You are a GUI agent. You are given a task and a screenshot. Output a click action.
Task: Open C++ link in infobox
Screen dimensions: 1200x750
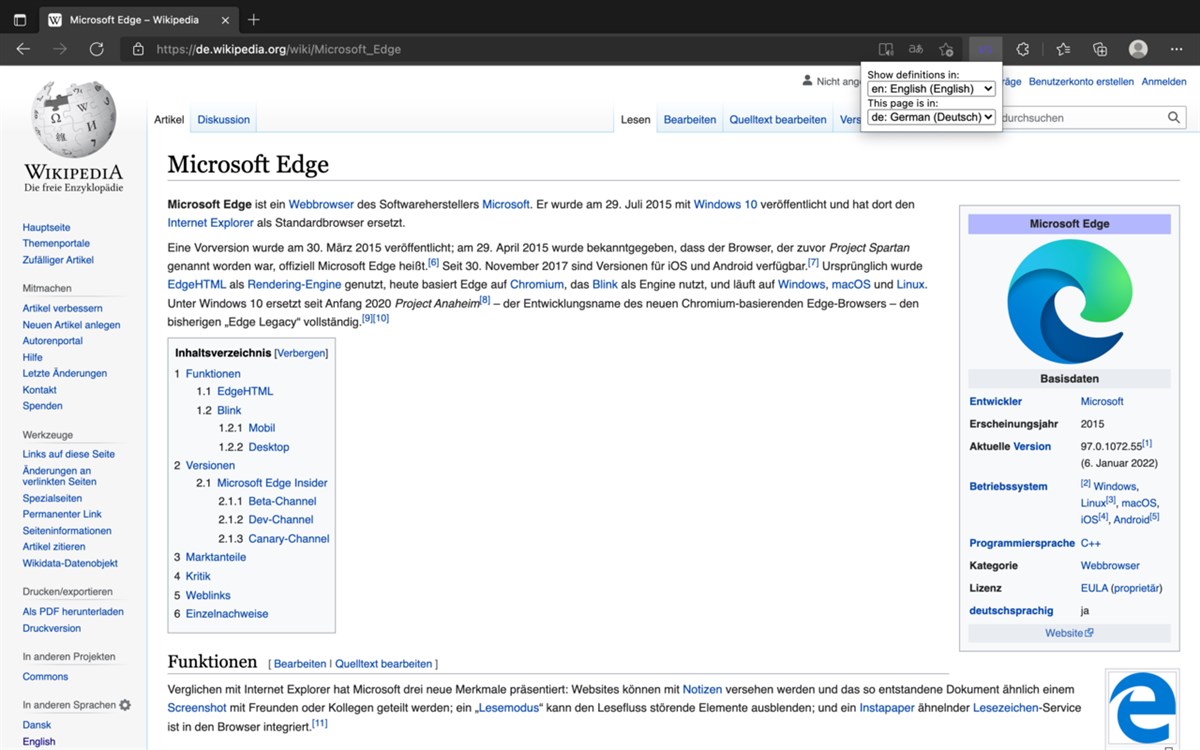click(x=1091, y=543)
